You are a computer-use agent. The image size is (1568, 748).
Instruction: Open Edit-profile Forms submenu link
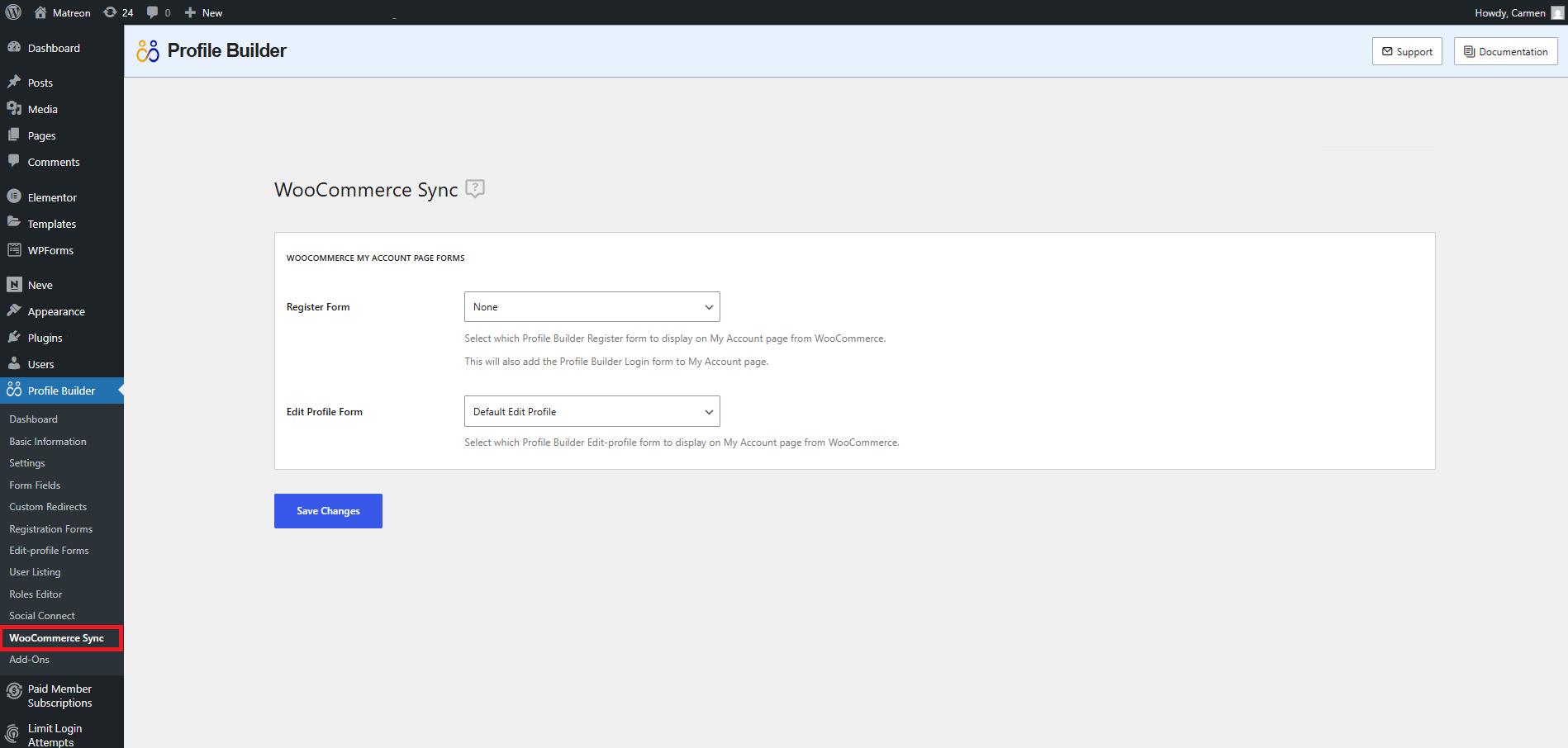[49, 551]
